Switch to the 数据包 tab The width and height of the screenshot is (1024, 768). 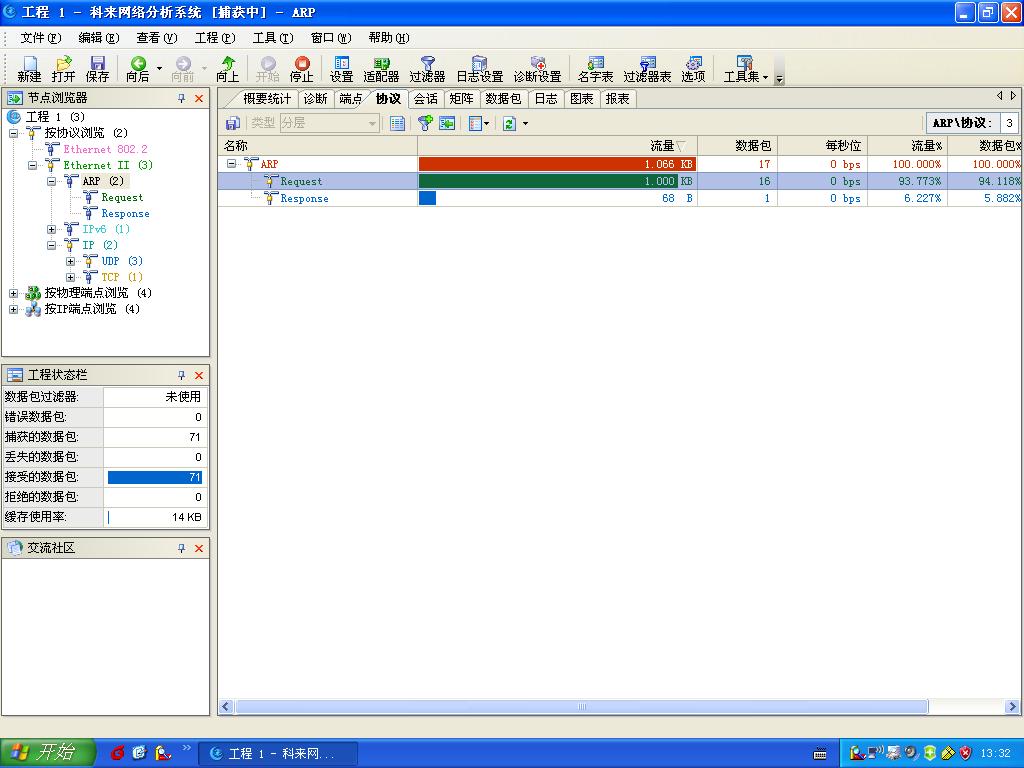click(x=503, y=98)
